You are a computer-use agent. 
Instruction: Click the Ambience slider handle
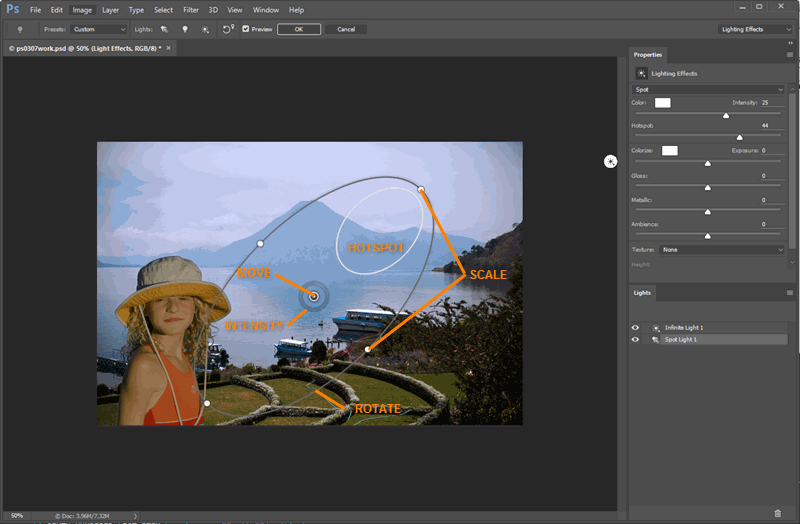(x=708, y=236)
